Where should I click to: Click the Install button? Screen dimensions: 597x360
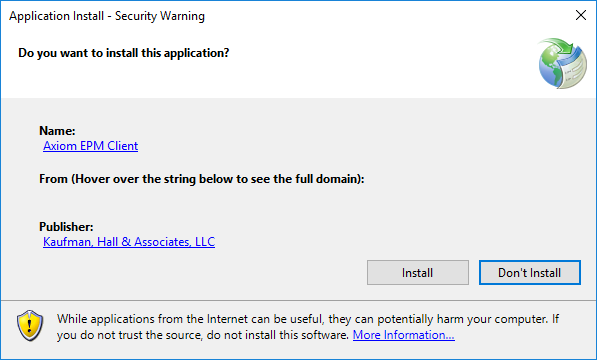(x=418, y=272)
